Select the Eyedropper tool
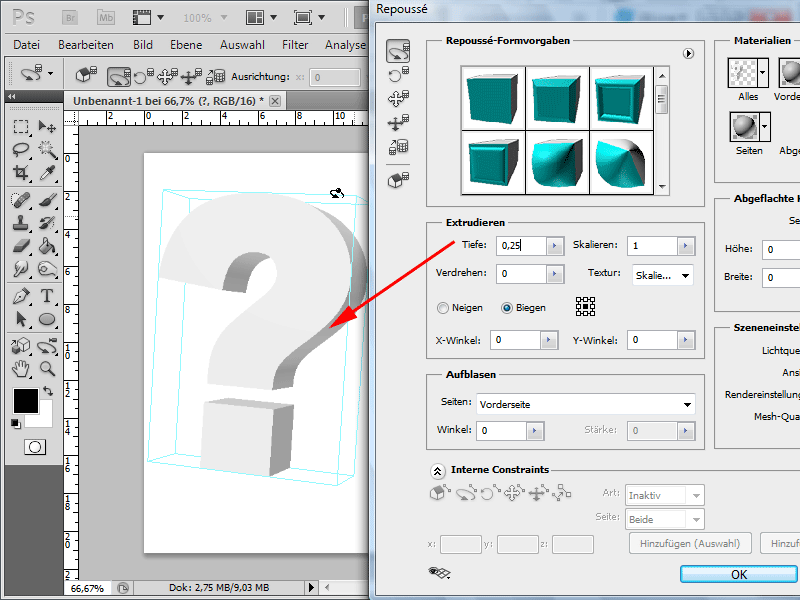The height and width of the screenshot is (600, 800). pyautogui.click(x=47, y=173)
